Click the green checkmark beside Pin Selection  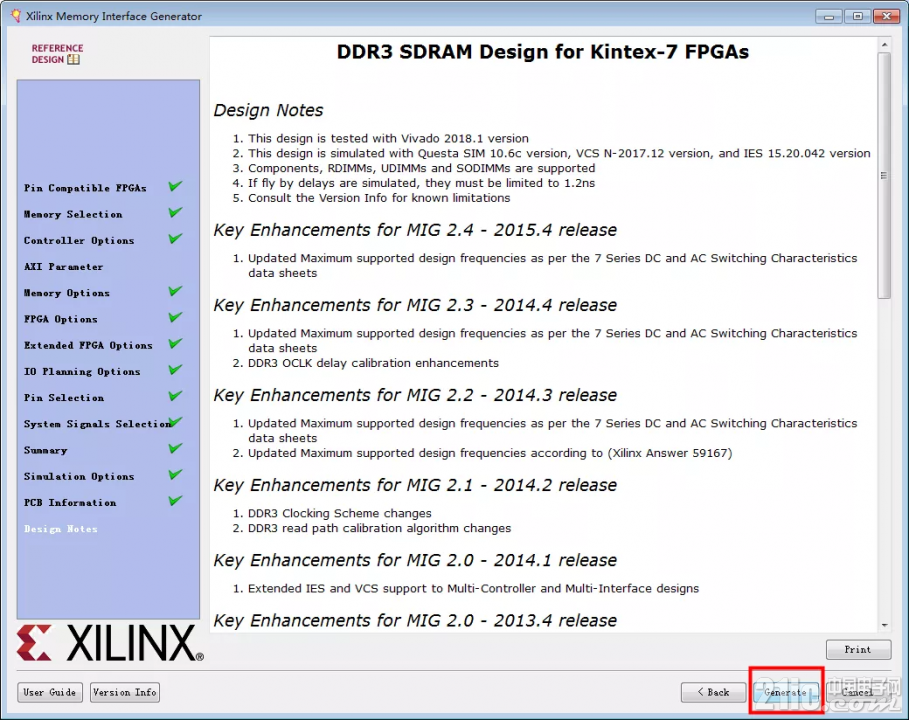(175, 395)
